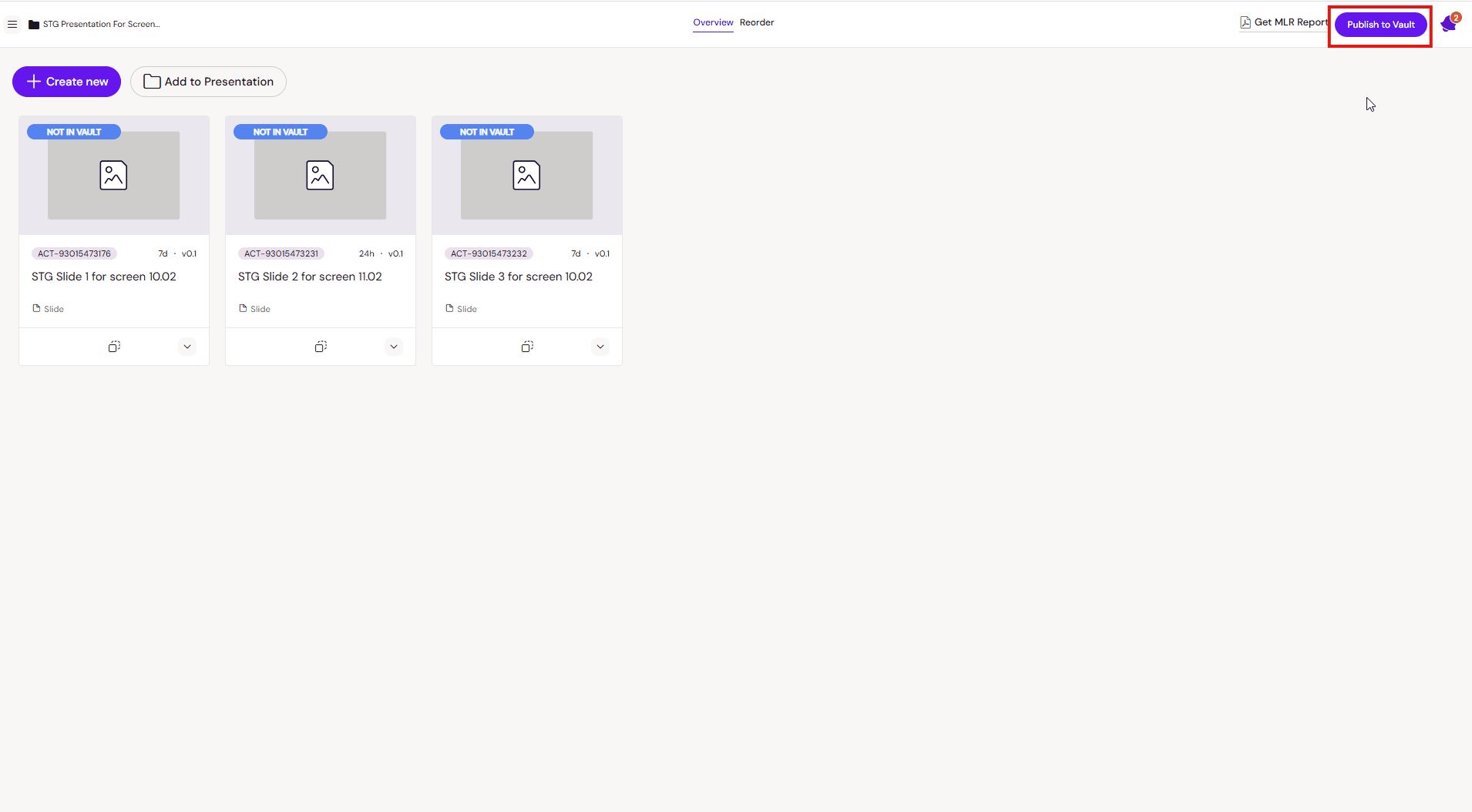Screen dimensions: 1472x812
Task: Open the STG Slide 2 thumbnail
Action: (x=320, y=176)
